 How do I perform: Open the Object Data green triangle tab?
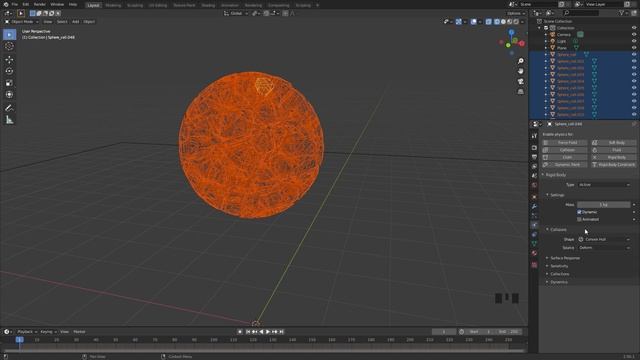(x=534, y=244)
